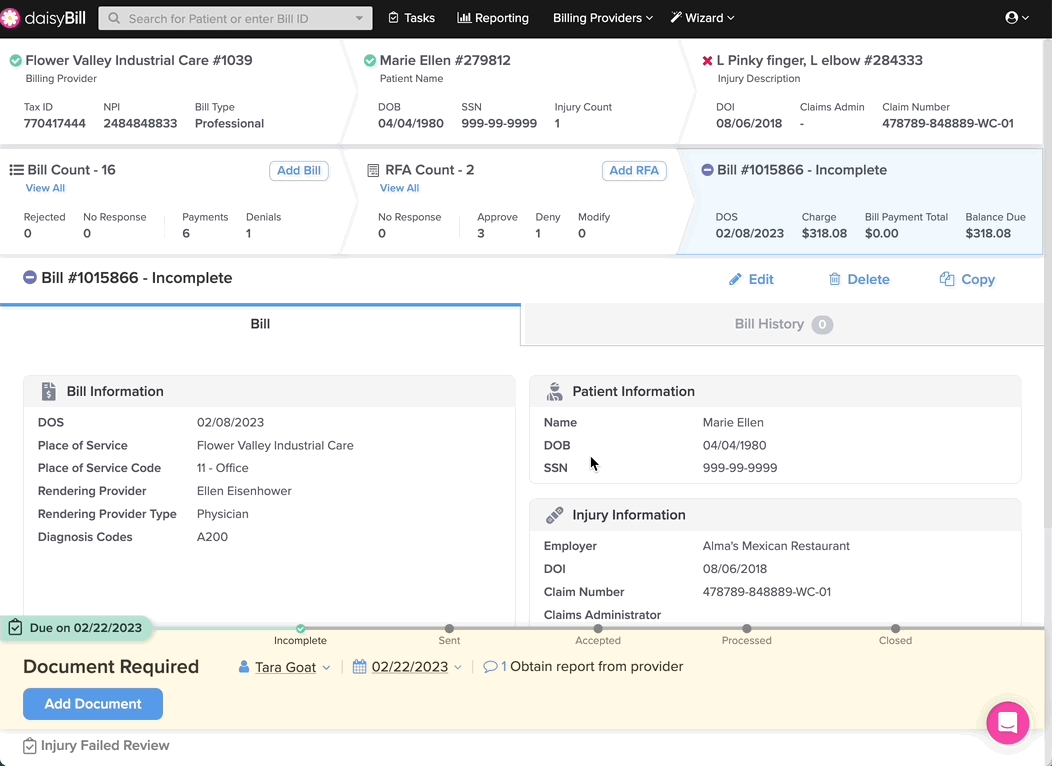Click the RFA Count form icon
Image resolution: width=1052 pixels, height=766 pixels.
[373, 170]
